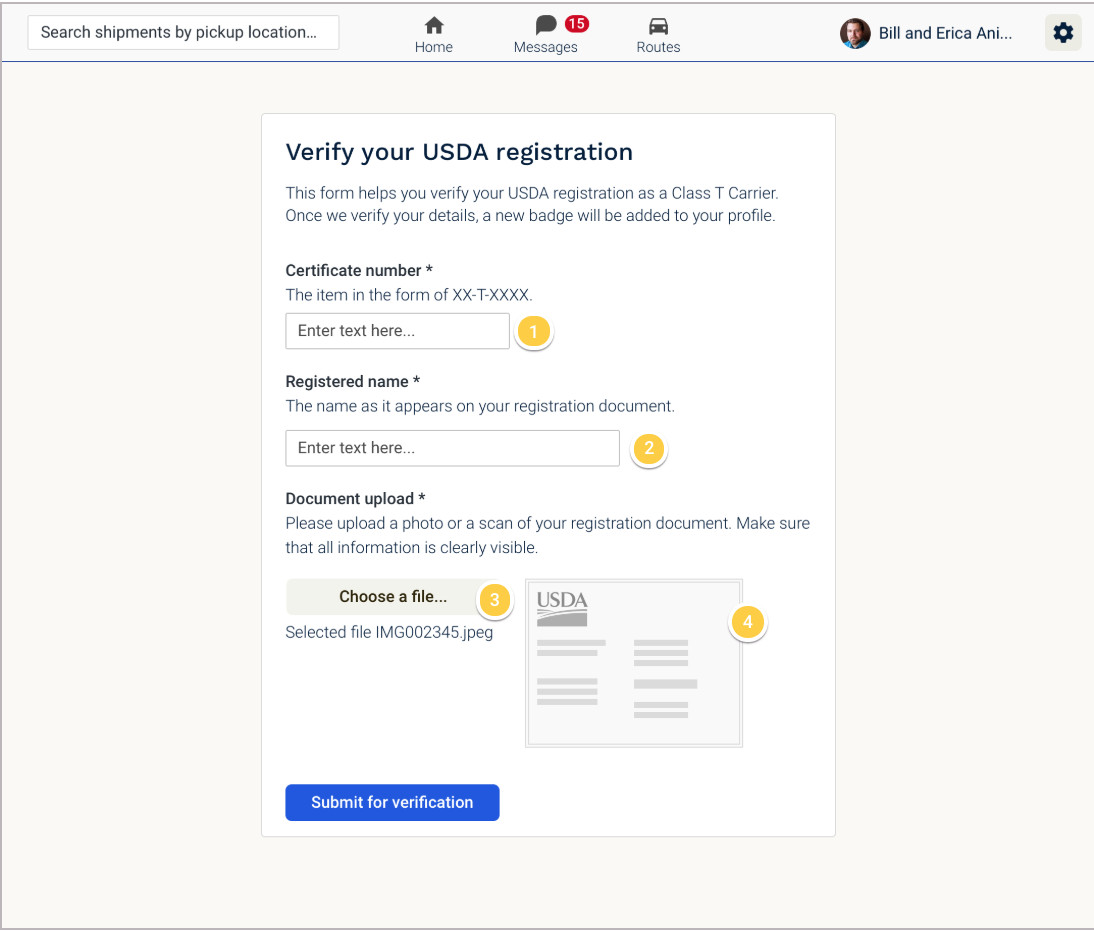Click the Document upload label
The width and height of the screenshot is (1094, 932).
pyautogui.click(x=355, y=499)
